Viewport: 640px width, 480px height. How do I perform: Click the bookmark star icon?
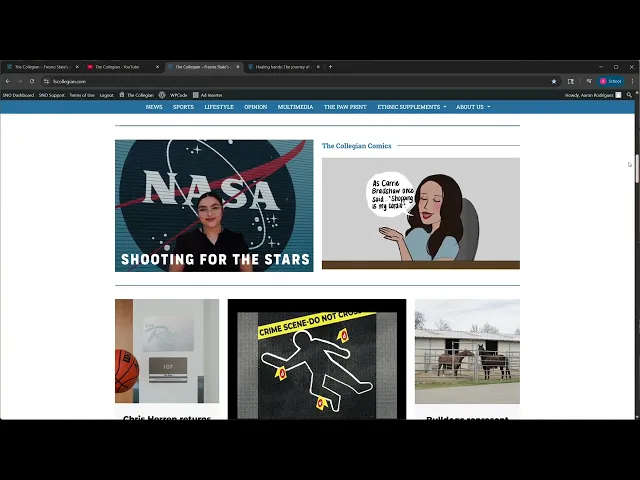pyautogui.click(x=554, y=81)
